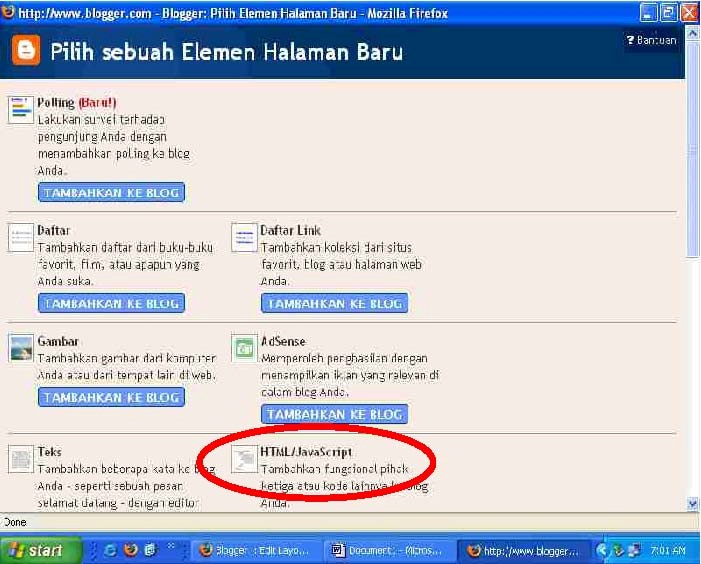Screen dimensions: 701x564
Task: Select the AdSense heading
Action: pos(283,341)
